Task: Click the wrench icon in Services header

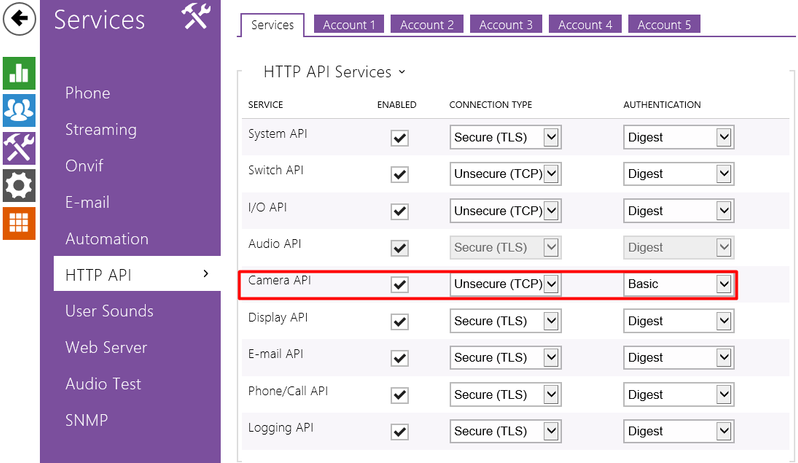Action: (196, 17)
